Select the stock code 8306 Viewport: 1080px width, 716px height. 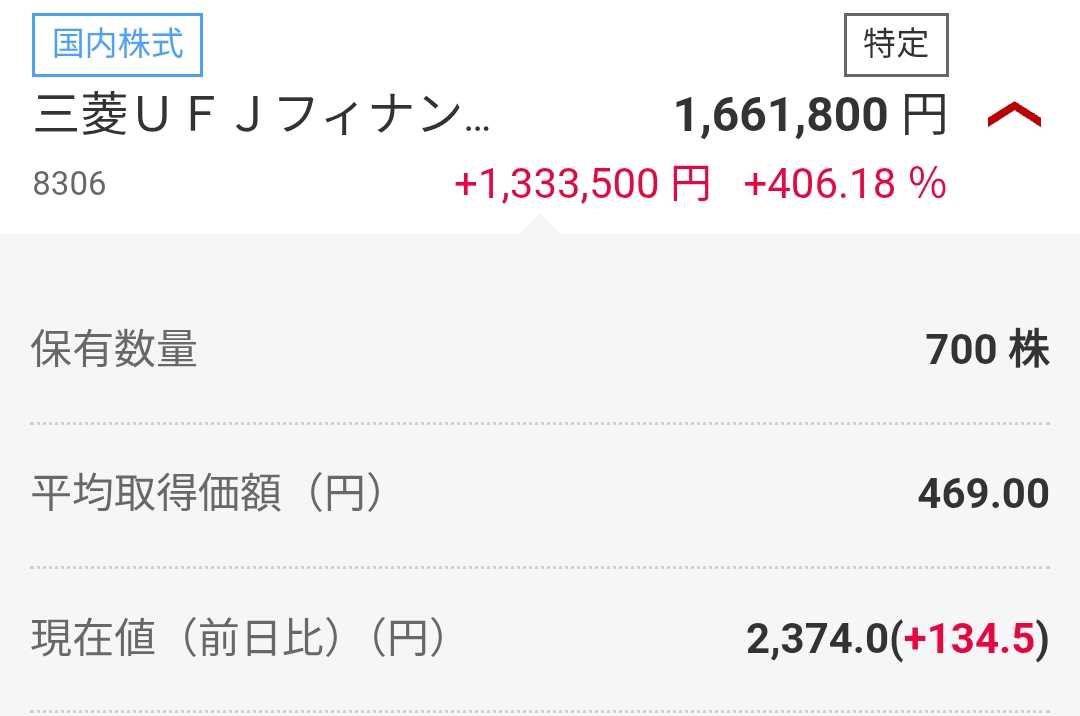coord(68,185)
